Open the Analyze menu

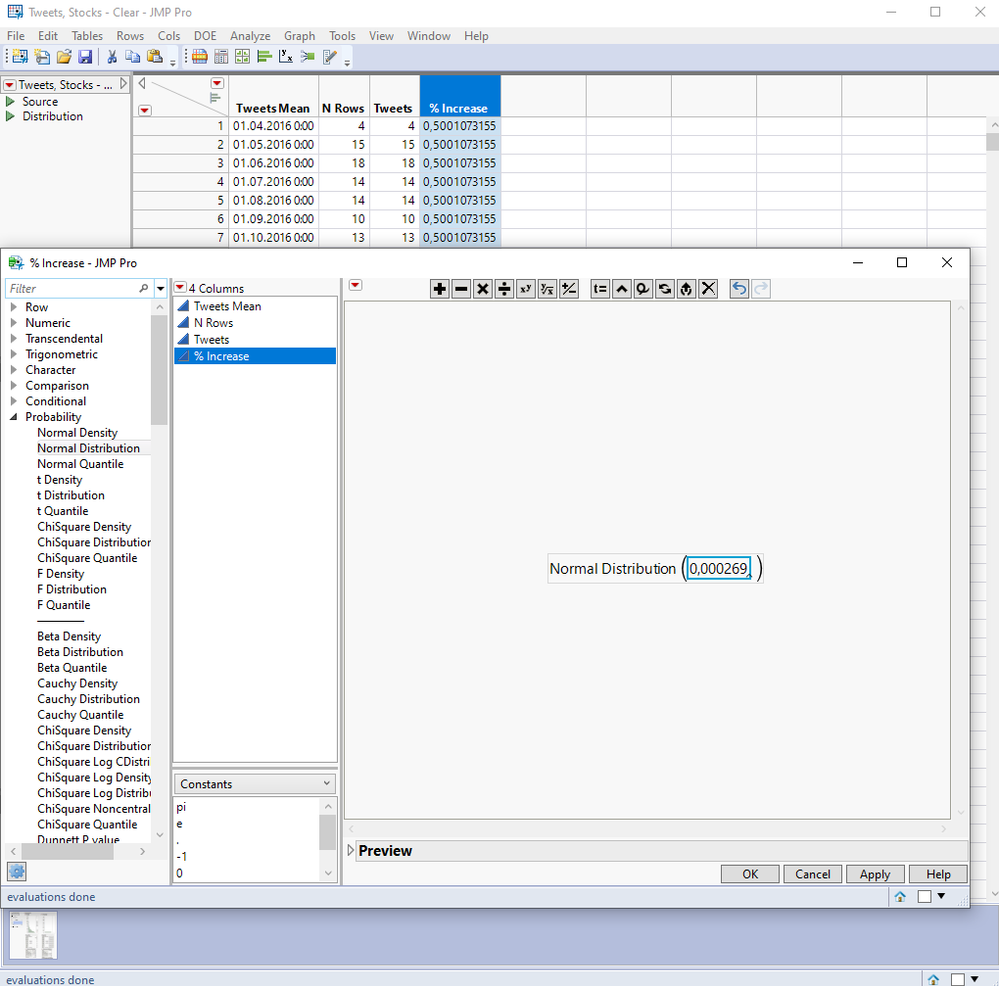[x=250, y=36]
